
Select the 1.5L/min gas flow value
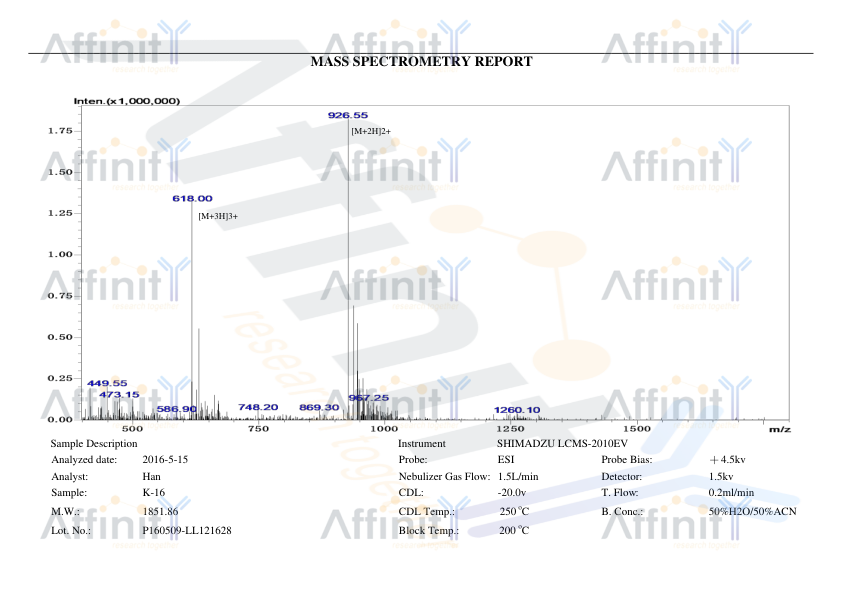[x=518, y=477]
